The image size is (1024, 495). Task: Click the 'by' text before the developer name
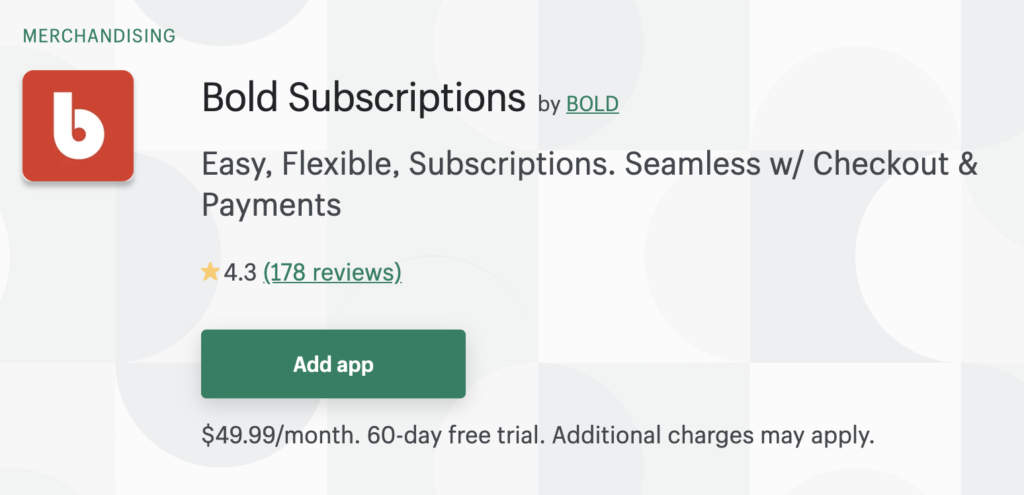click(549, 104)
